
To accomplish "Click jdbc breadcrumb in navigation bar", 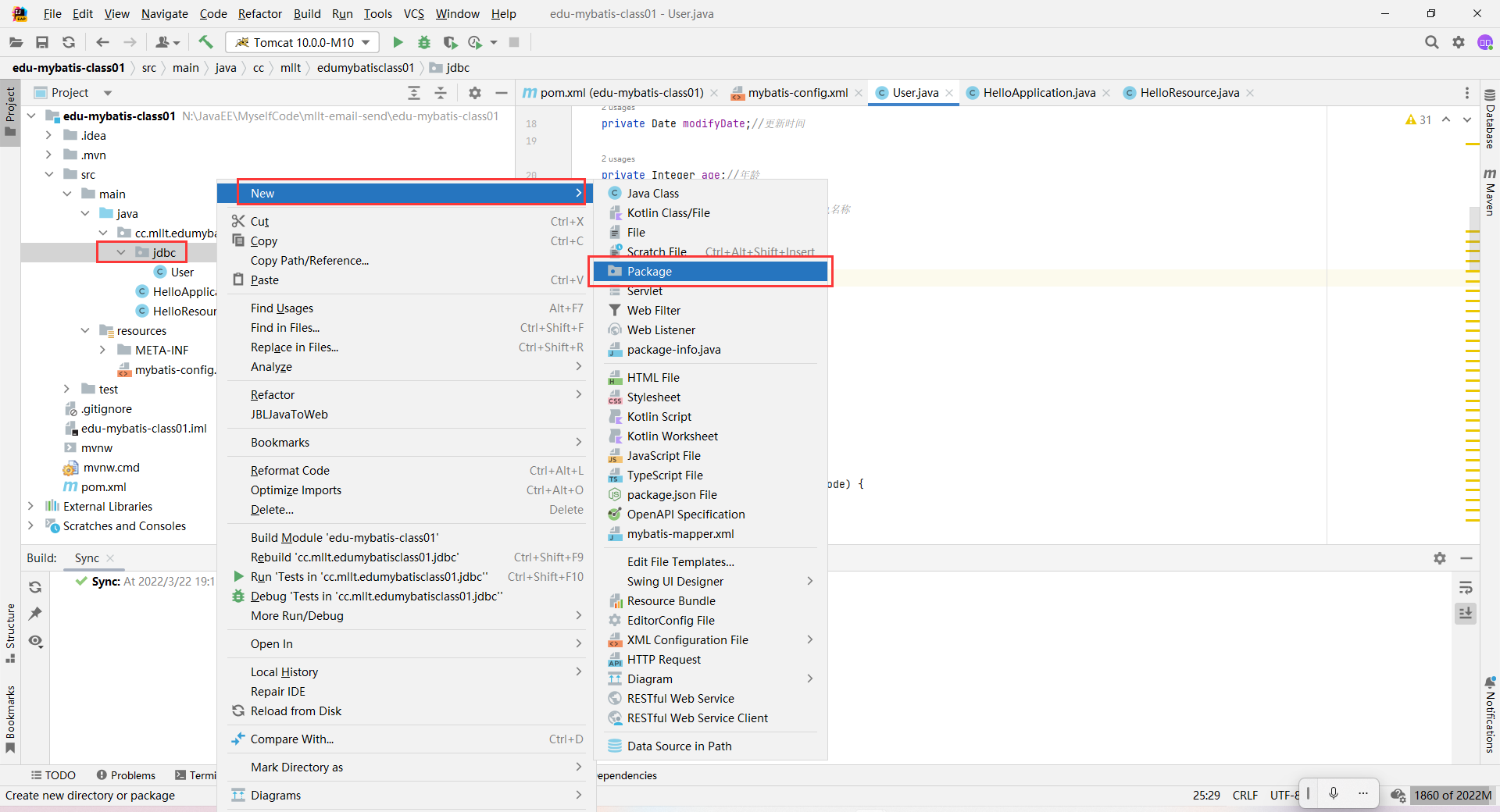I will click(x=450, y=68).
